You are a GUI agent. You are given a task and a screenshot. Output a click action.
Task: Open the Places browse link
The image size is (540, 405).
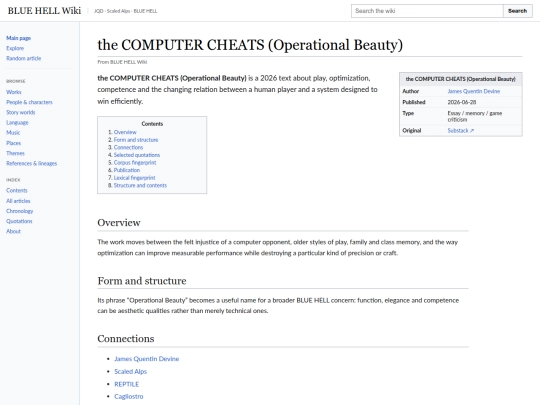pos(13,143)
